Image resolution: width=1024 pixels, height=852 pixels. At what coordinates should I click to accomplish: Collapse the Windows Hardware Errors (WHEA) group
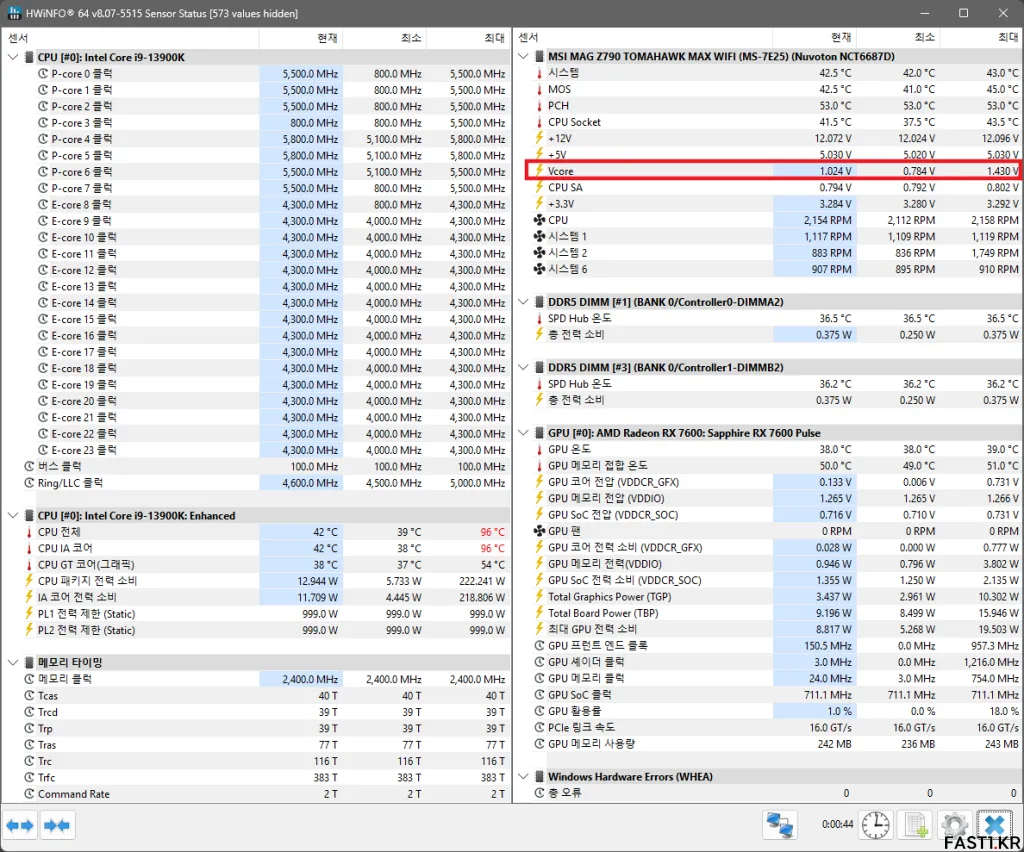coord(522,776)
